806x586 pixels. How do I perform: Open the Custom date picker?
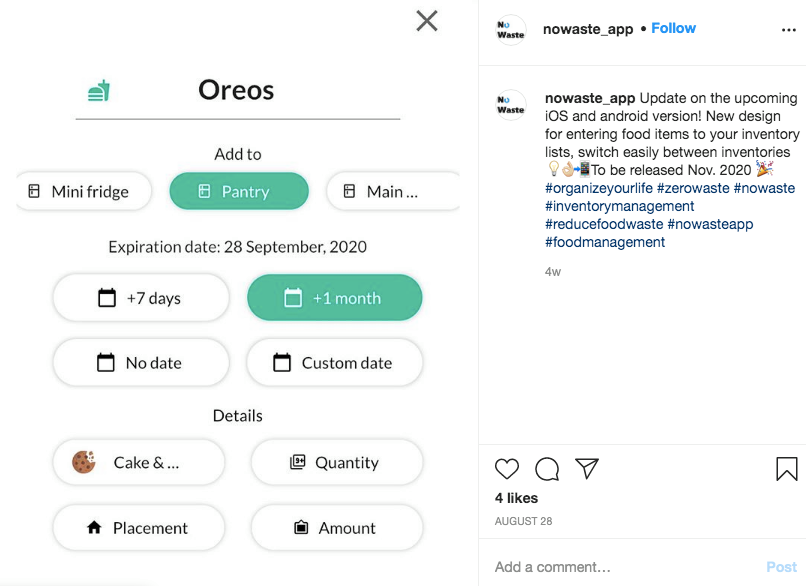point(335,362)
